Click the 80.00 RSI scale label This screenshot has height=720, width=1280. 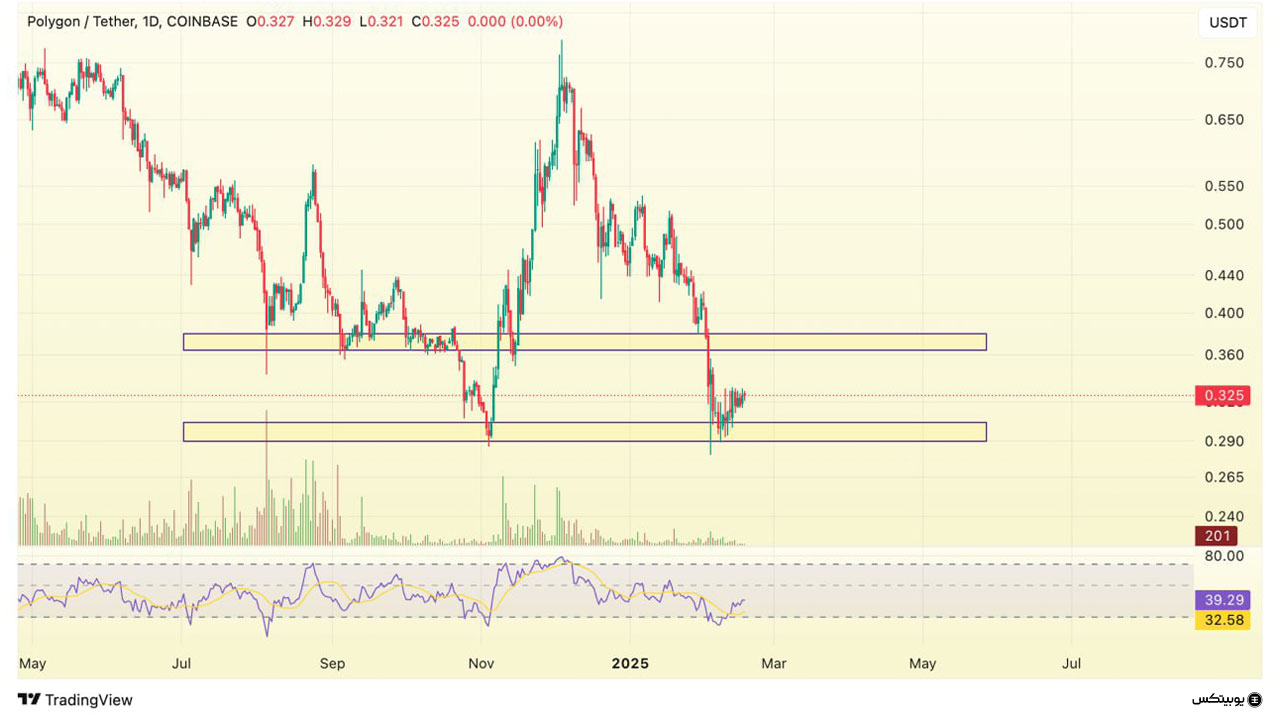click(1224, 556)
